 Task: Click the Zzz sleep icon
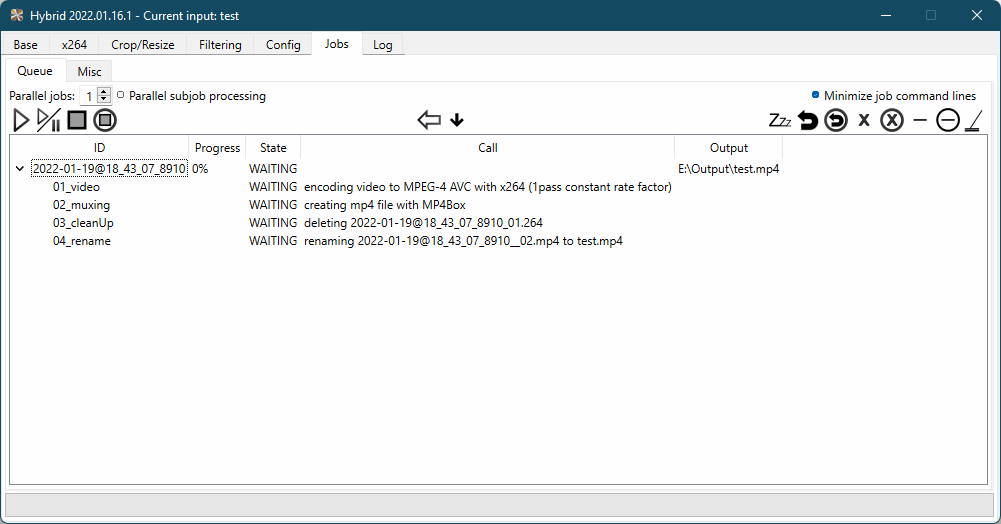780,121
